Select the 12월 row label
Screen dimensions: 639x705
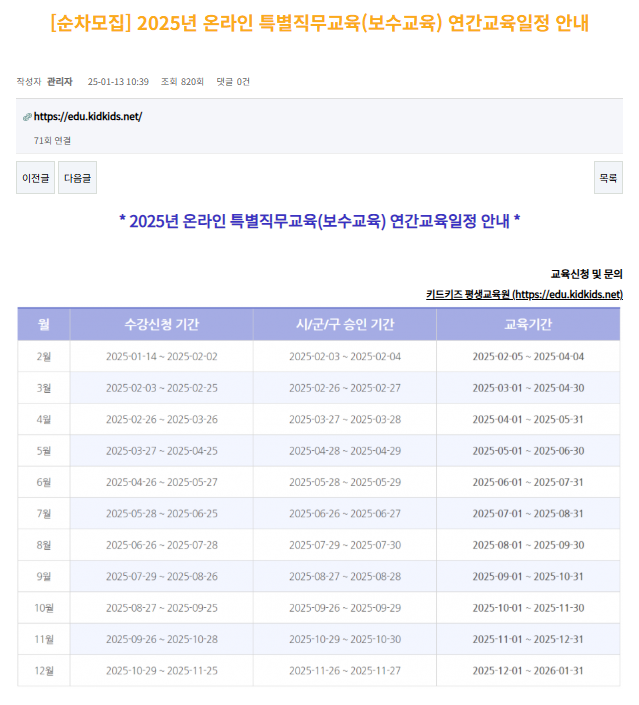[x=44, y=671]
